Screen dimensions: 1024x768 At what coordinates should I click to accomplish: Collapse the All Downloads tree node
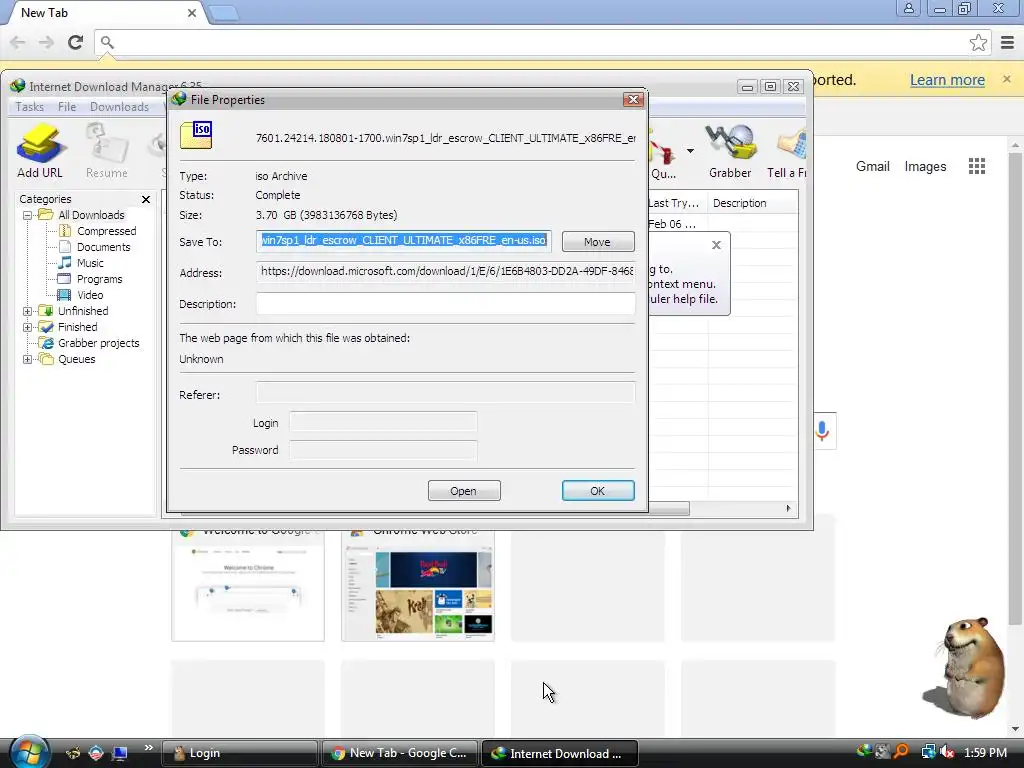coord(27,215)
